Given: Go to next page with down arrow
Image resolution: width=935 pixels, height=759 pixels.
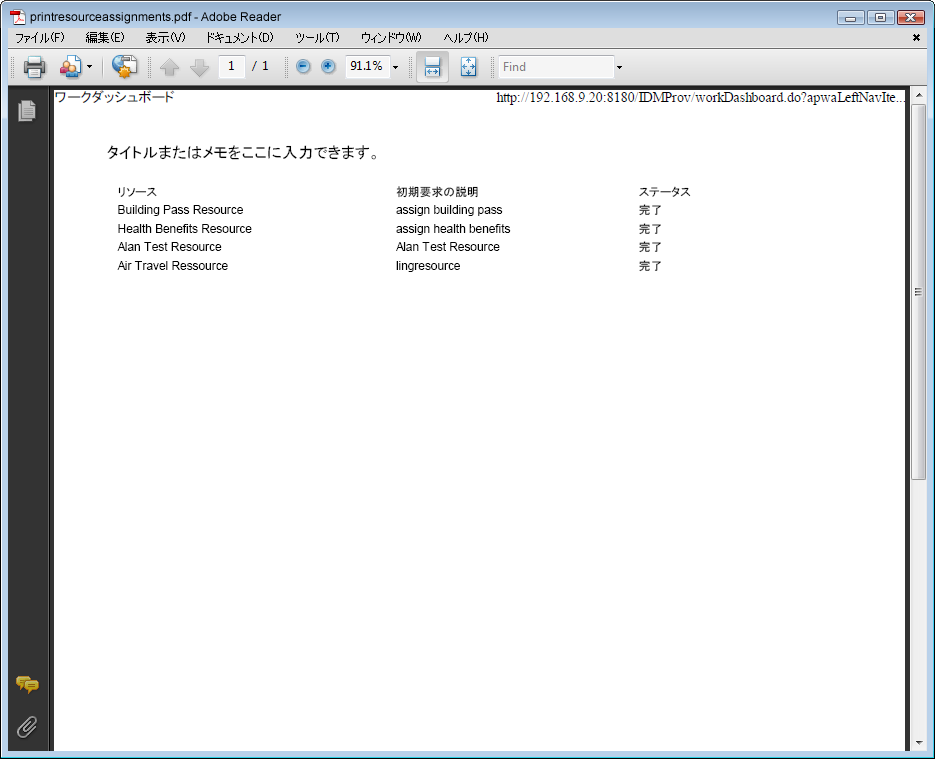Looking at the screenshot, I should pyautogui.click(x=199, y=67).
